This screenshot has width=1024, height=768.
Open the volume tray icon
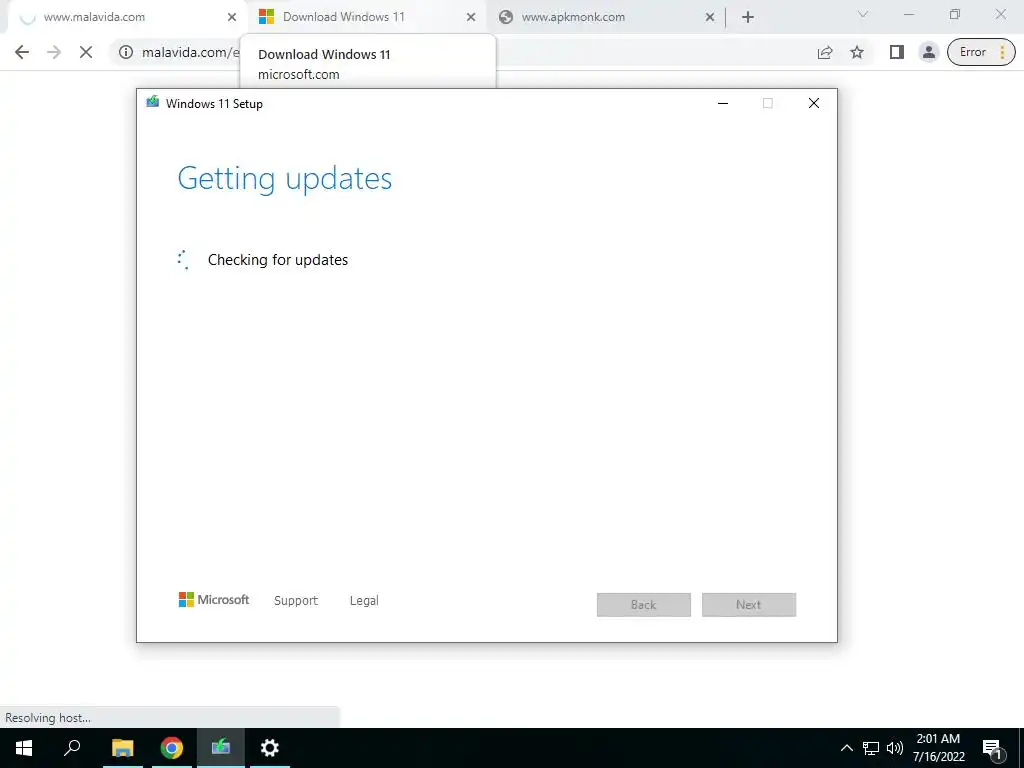895,748
